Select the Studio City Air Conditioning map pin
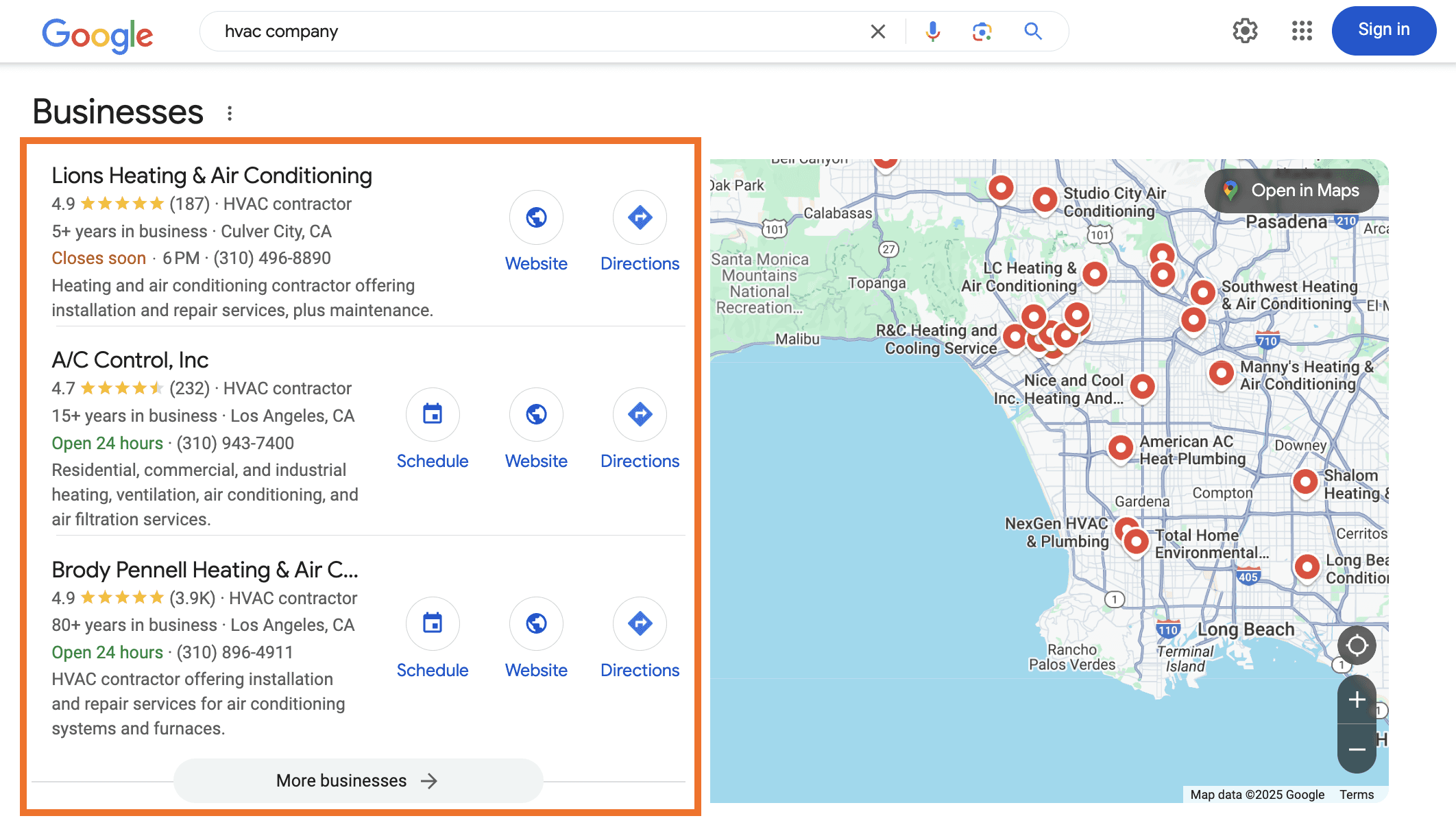1456x838 pixels. pyautogui.click(x=1044, y=201)
